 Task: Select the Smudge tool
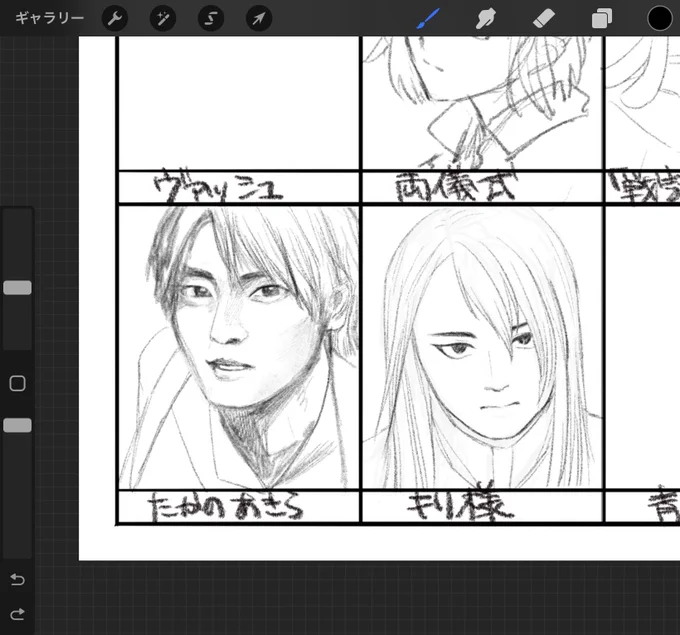[x=486, y=19]
